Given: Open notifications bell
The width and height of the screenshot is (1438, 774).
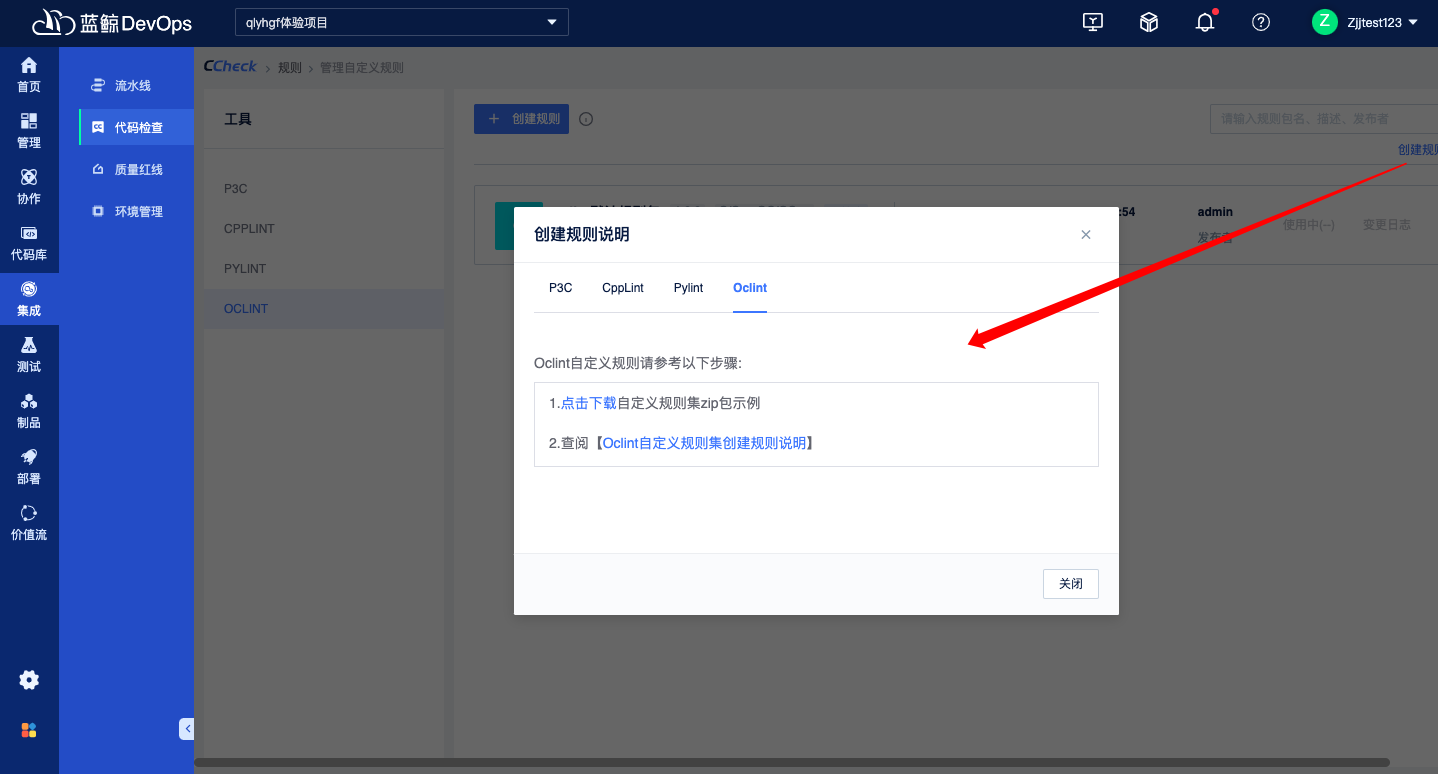Looking at the screenshot, I should (1205, 22).
